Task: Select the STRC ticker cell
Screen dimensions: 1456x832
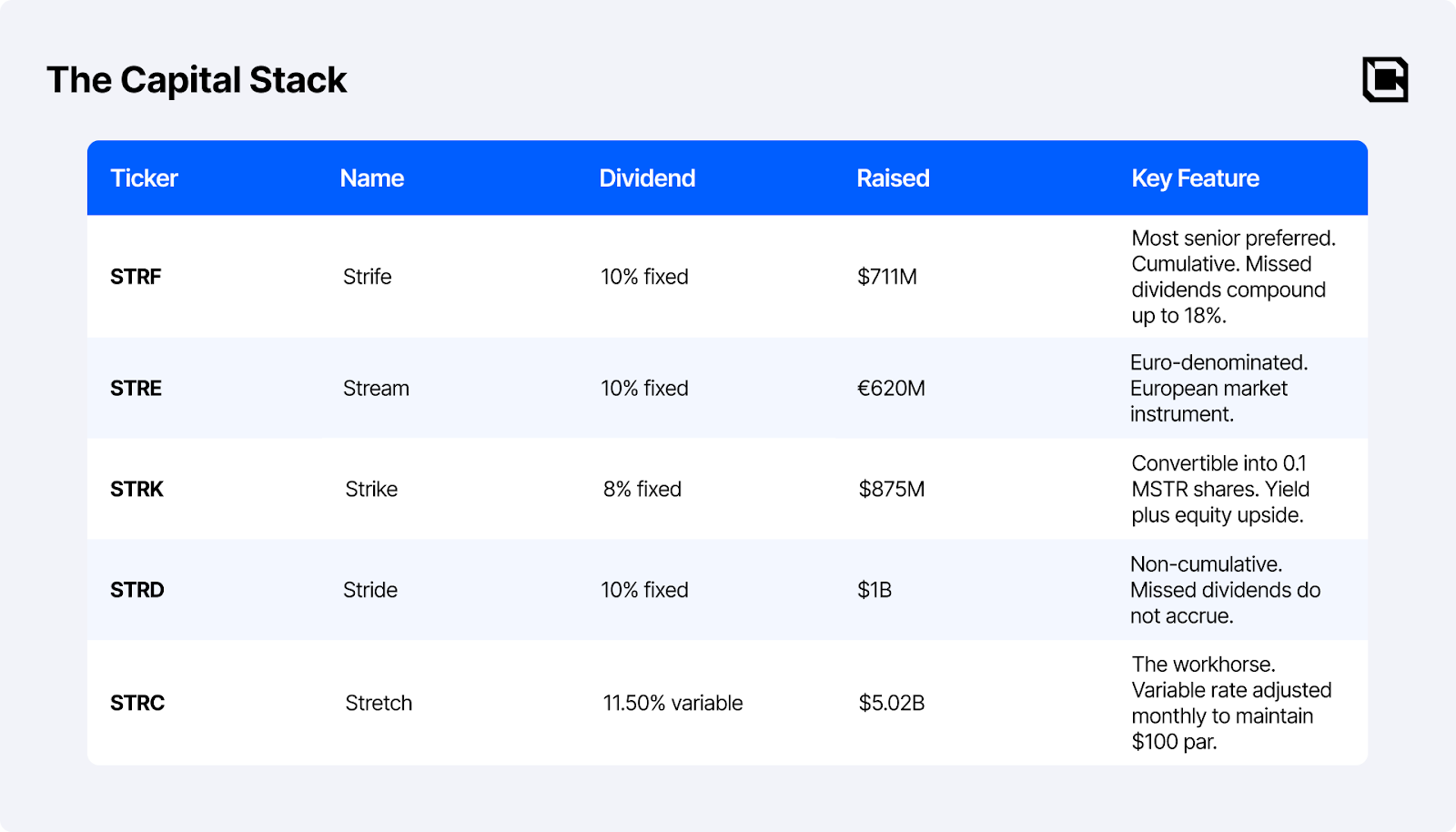Action: click(137, 703)
